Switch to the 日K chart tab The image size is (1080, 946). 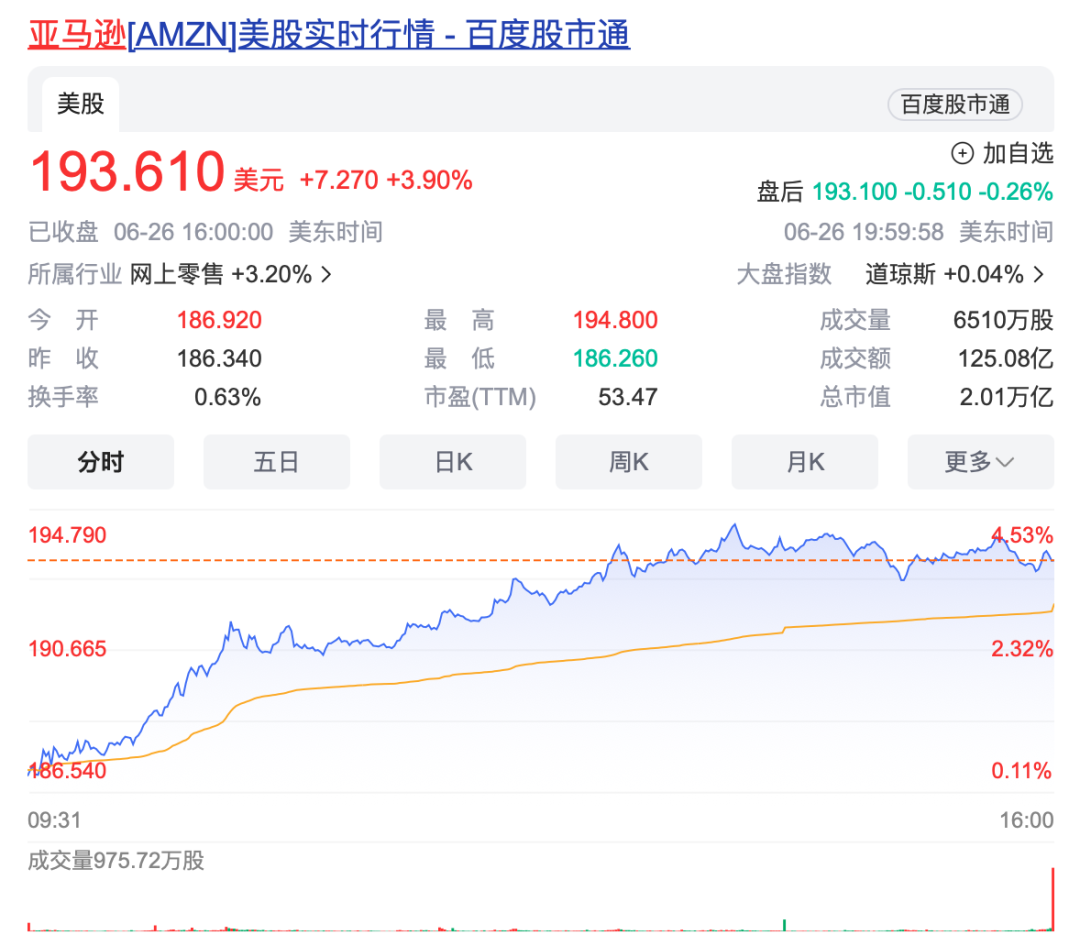tap(453, 462)
